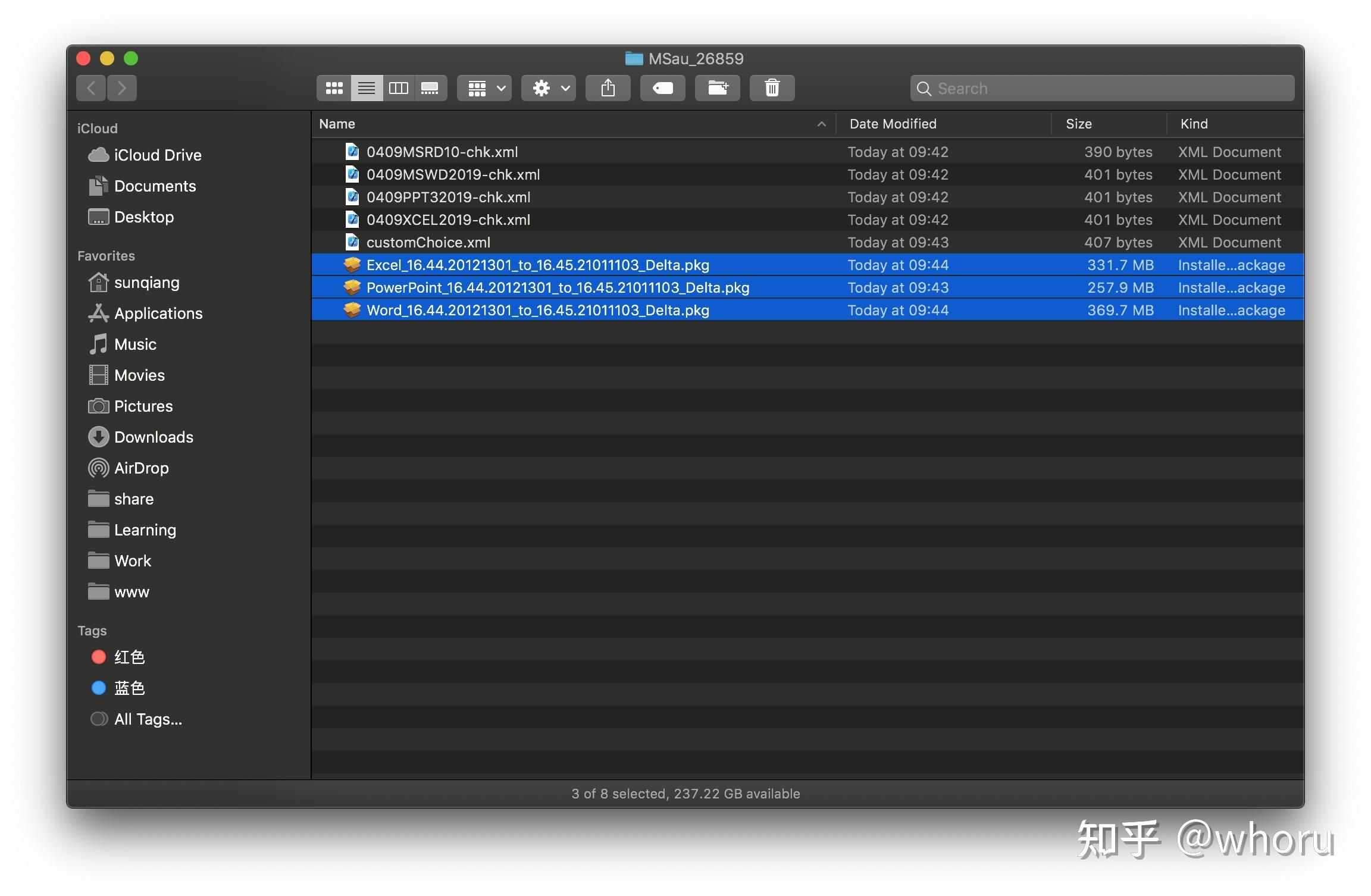The height and width of the screenshot is (896, 1371).
Task: Open Movies in the sidebar
Action: [x=126, y=375]
